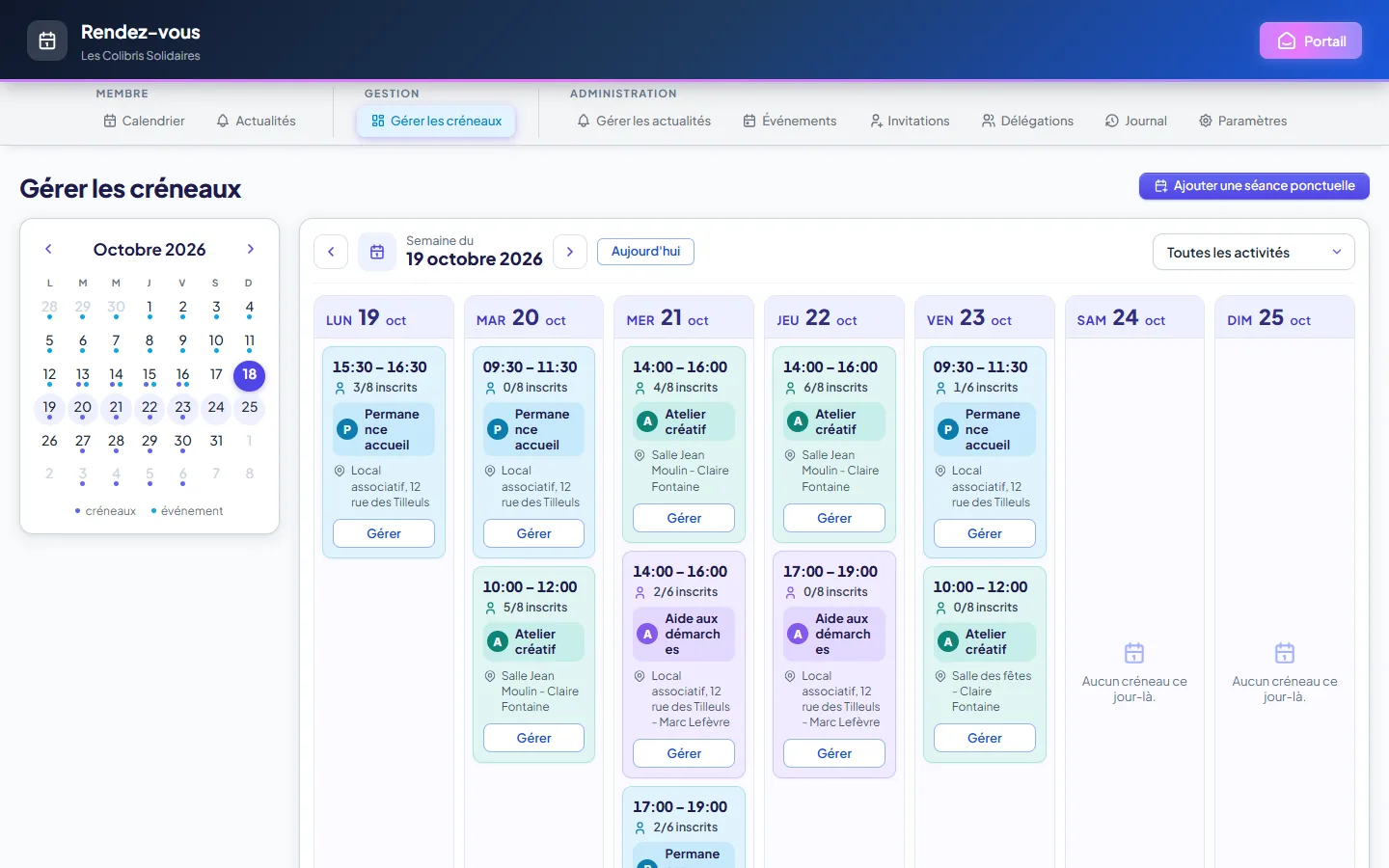The width and height of the screenshot is (1389, 868).
Task: Go to the Événements section
Action: click(x=790, y=121)
